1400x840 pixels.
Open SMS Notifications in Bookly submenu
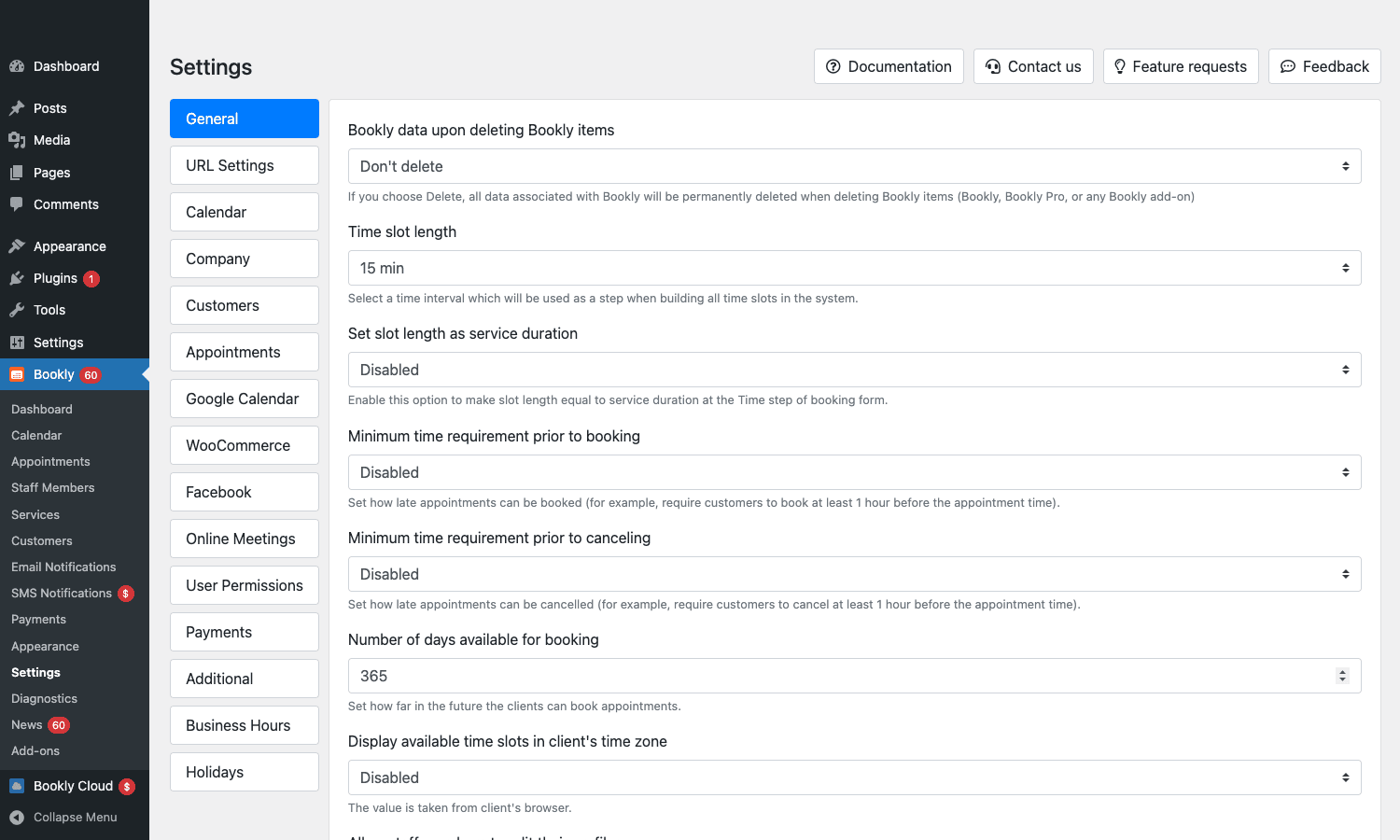(x=62, y=593)
